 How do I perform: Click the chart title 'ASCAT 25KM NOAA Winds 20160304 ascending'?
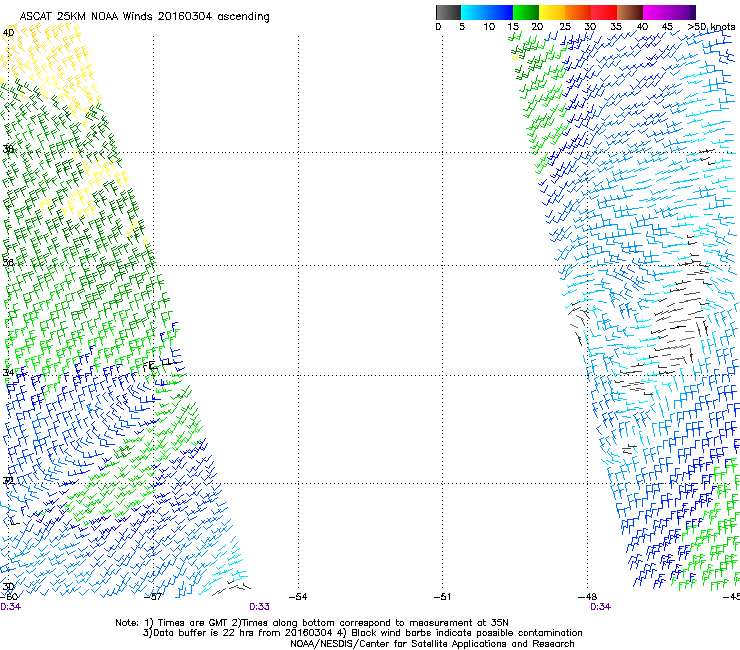tap(144, 17)
